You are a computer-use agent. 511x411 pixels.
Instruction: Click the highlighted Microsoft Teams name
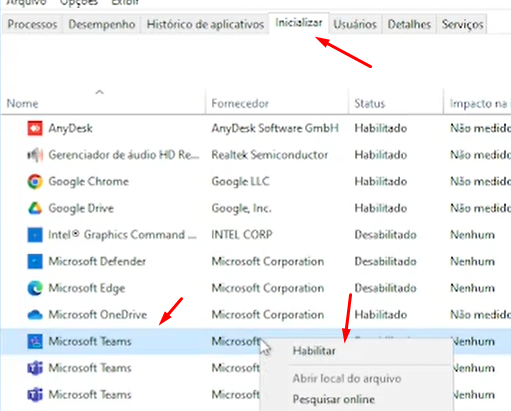90,341
